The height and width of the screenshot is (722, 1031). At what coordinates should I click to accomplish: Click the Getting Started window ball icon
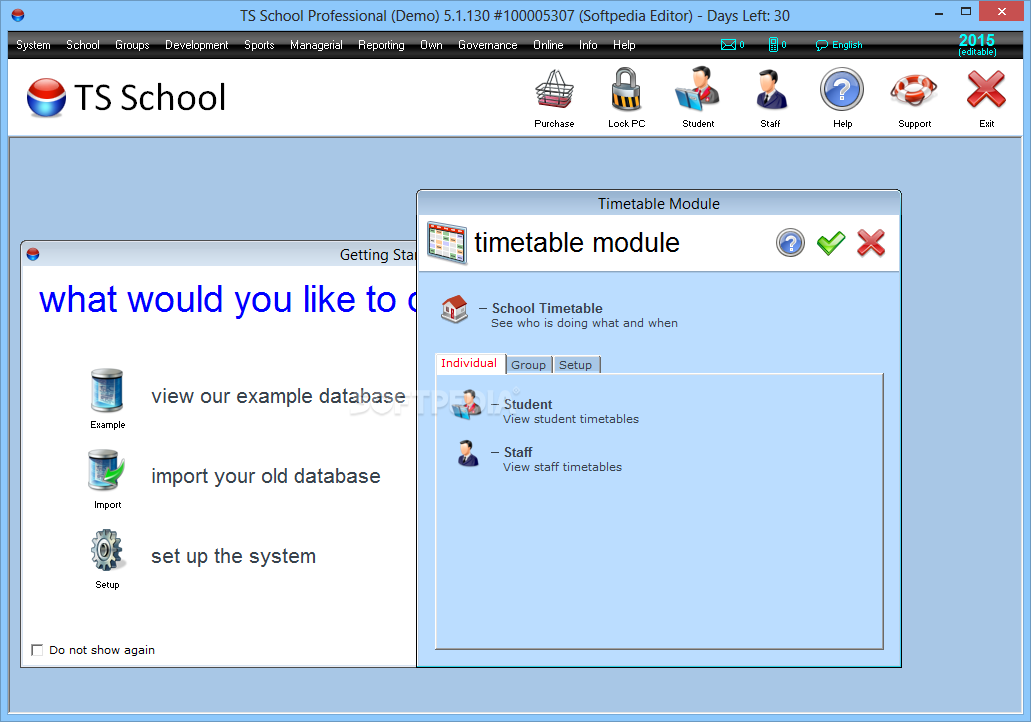[x=33, y=254]
